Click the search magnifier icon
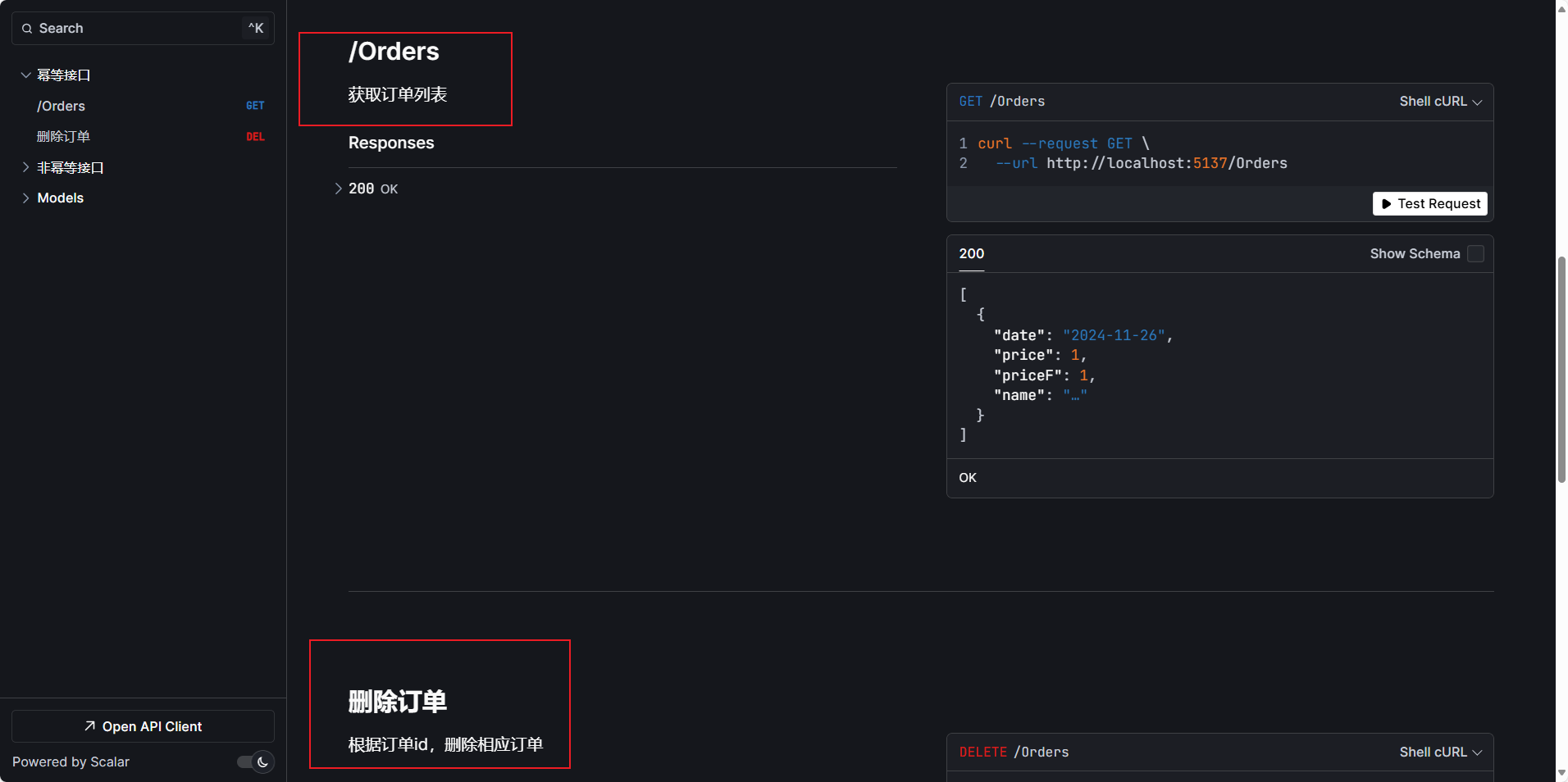 (x=27, y=29)
